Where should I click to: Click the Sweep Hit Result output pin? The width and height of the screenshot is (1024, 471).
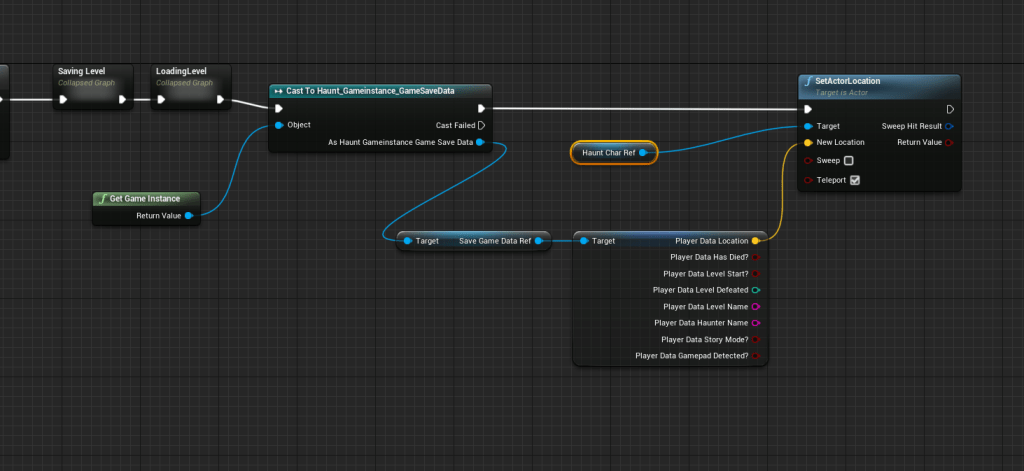[949, 126]
